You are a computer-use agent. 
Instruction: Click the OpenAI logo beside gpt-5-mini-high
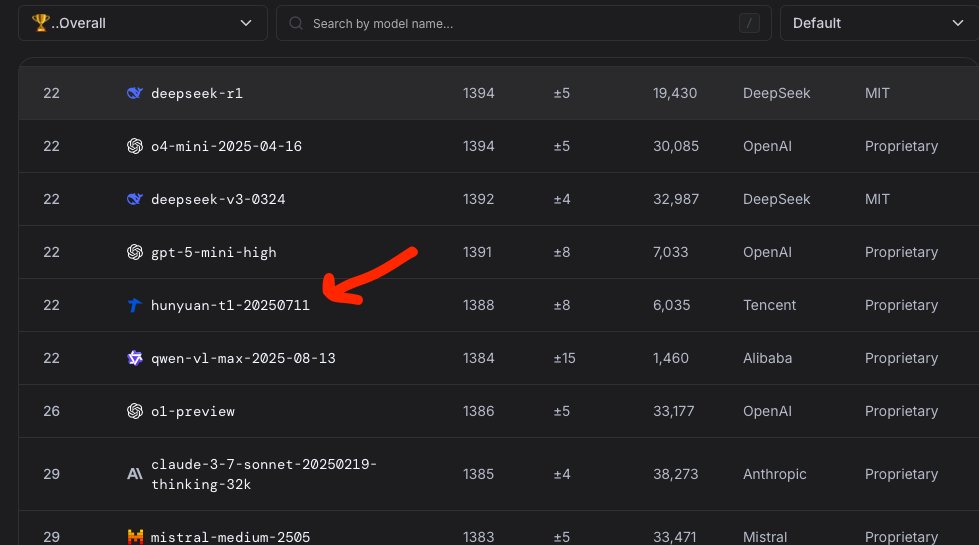[135, 252]
